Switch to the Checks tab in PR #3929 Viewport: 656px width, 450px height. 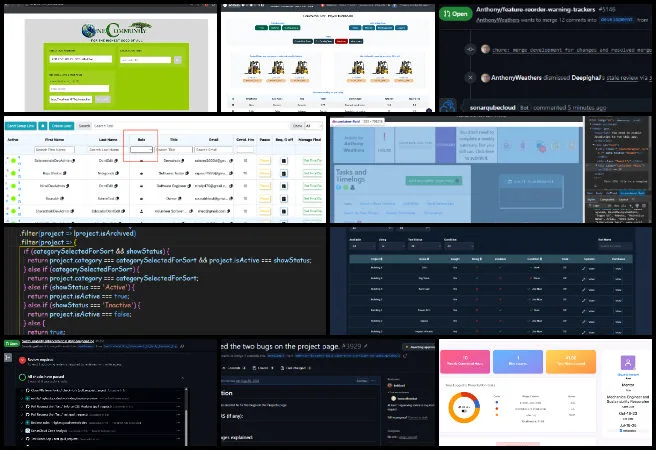click(x=263, y=368)
